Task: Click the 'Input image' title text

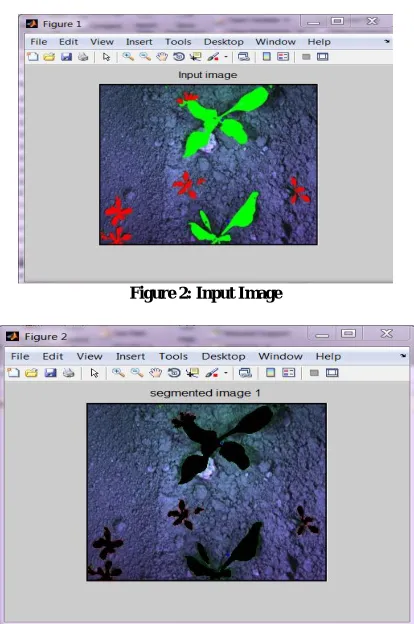Action: 207,75
